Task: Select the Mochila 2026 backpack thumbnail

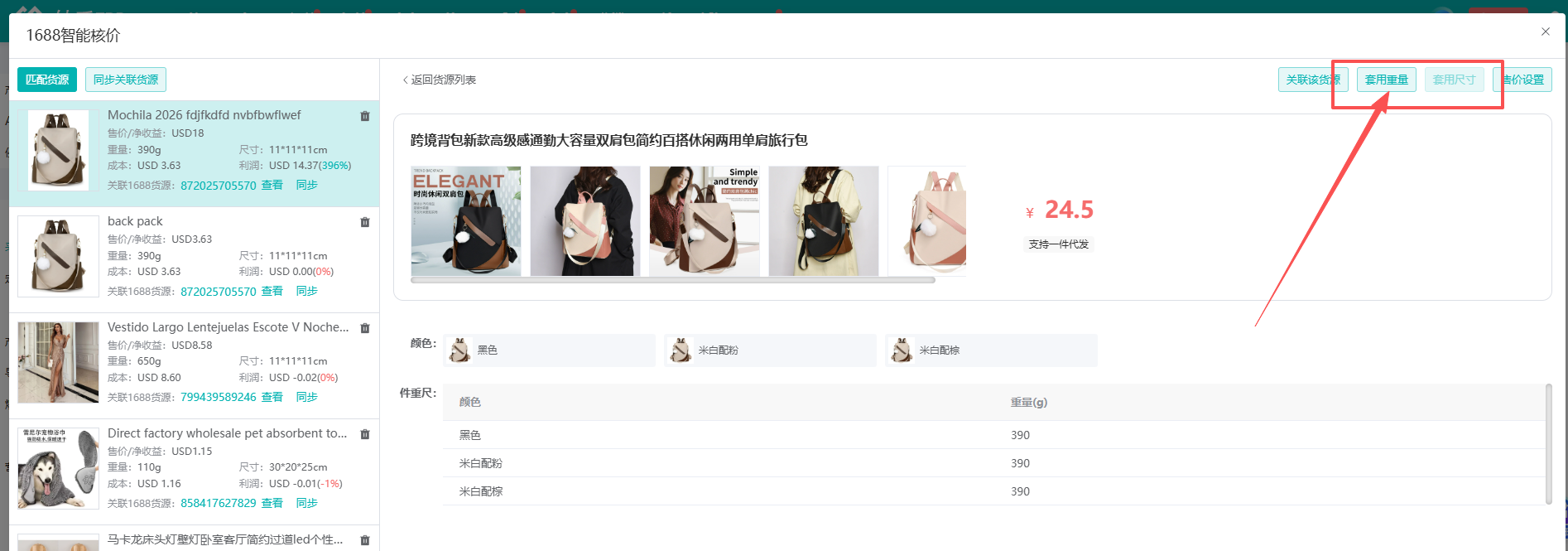Action: coord(58,150)
